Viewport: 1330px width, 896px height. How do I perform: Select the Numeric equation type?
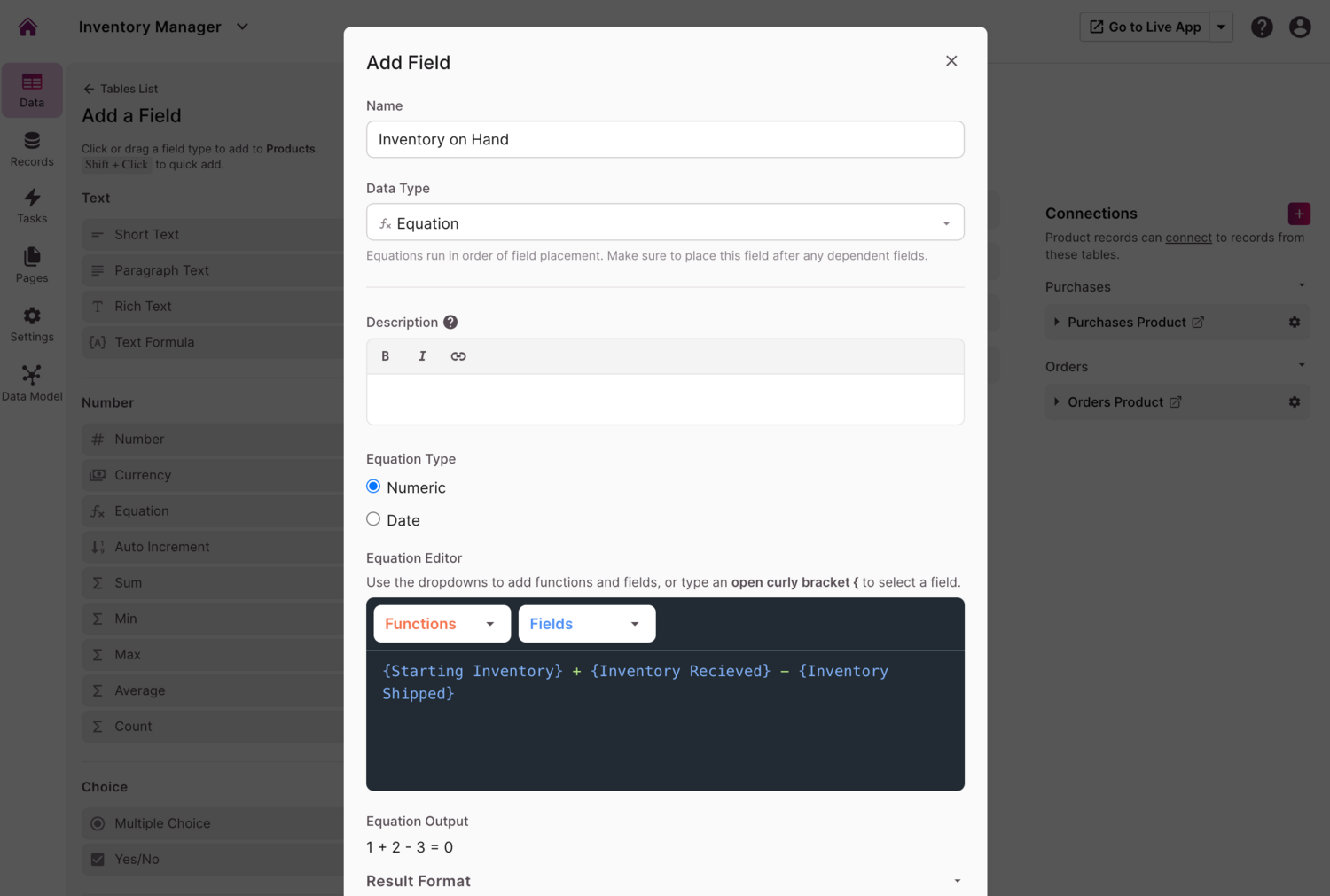tap(373, 486)
